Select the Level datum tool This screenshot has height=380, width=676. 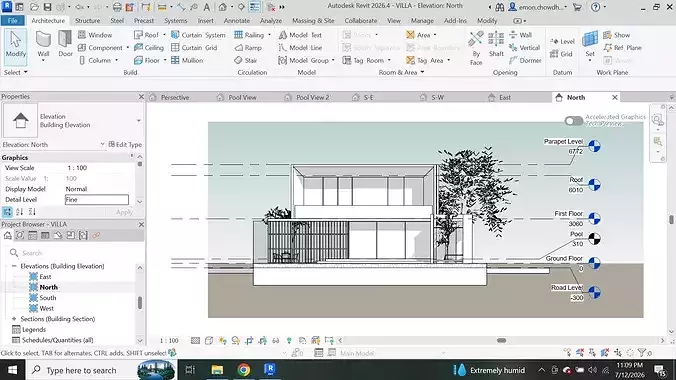562,41
